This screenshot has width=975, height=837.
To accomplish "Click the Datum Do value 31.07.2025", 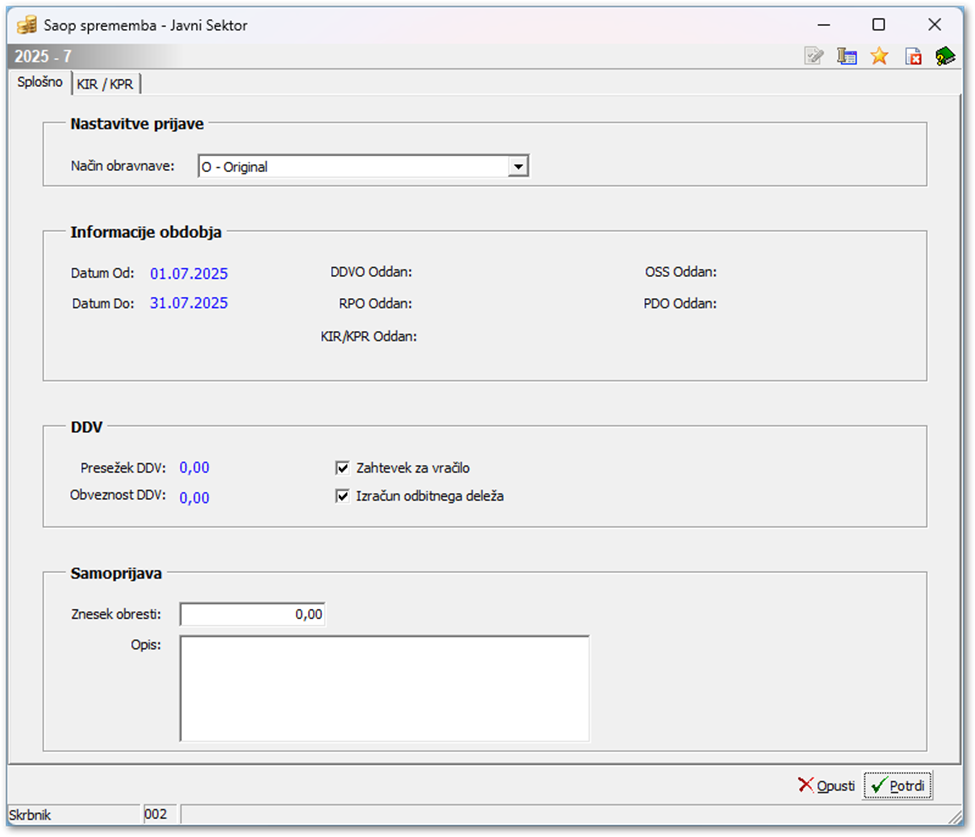I will click(x=189, y=303).
